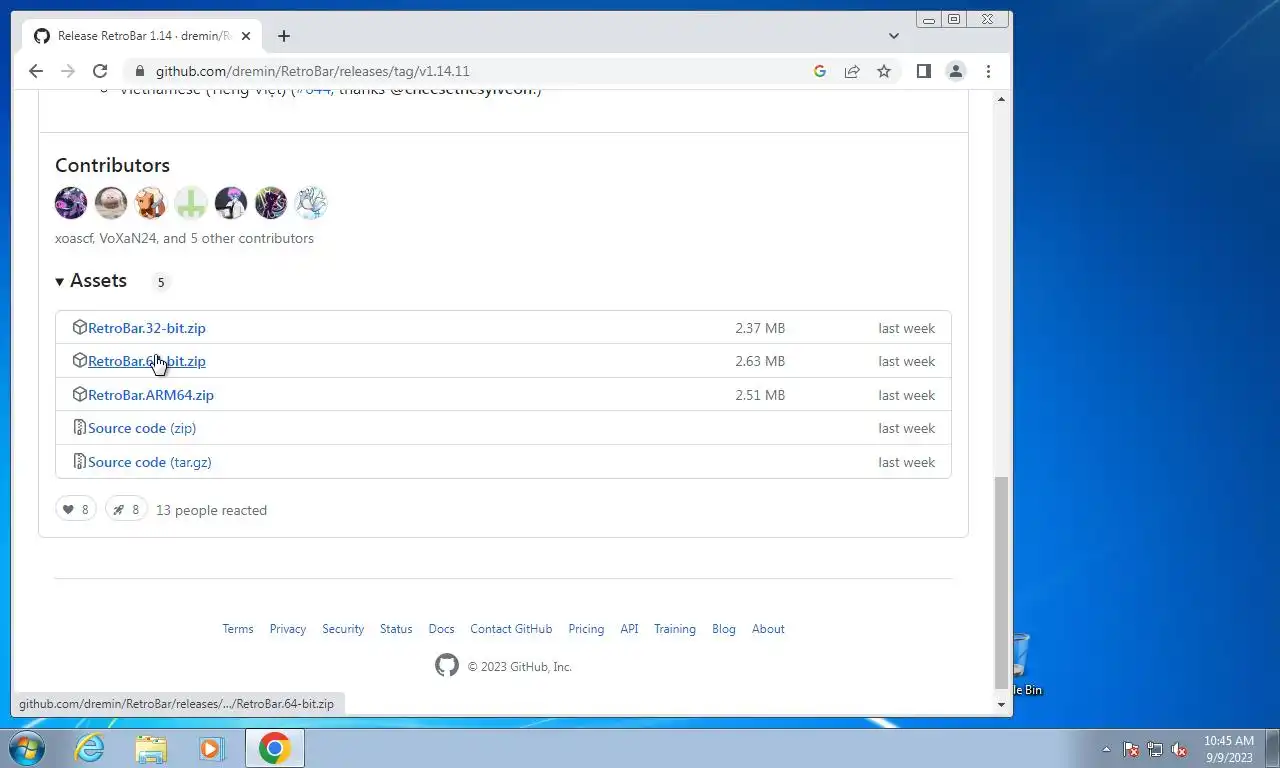This screenshot has height=768, width=1280.
Task: Open the third contributor avatar
Action: tap(151, 203)
